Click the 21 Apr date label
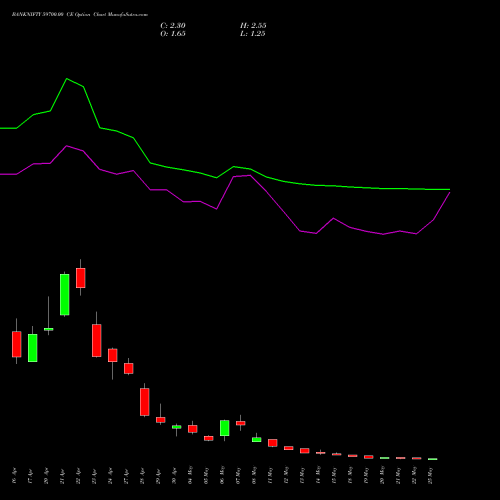 click(62, 476)
